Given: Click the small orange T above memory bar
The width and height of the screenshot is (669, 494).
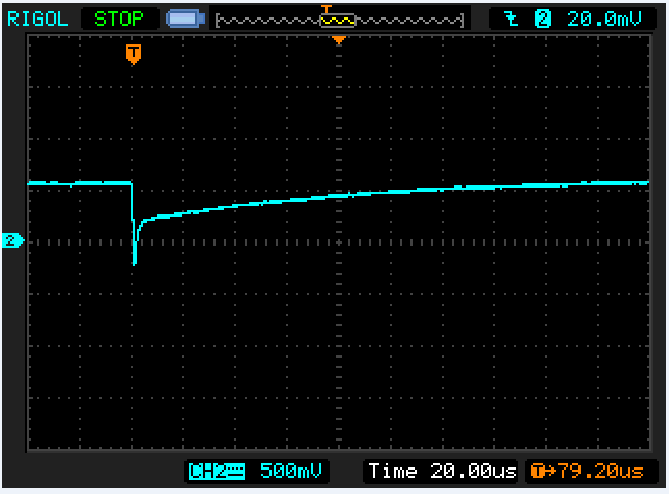Looking at the screenshot, I should tap(326, 9).
